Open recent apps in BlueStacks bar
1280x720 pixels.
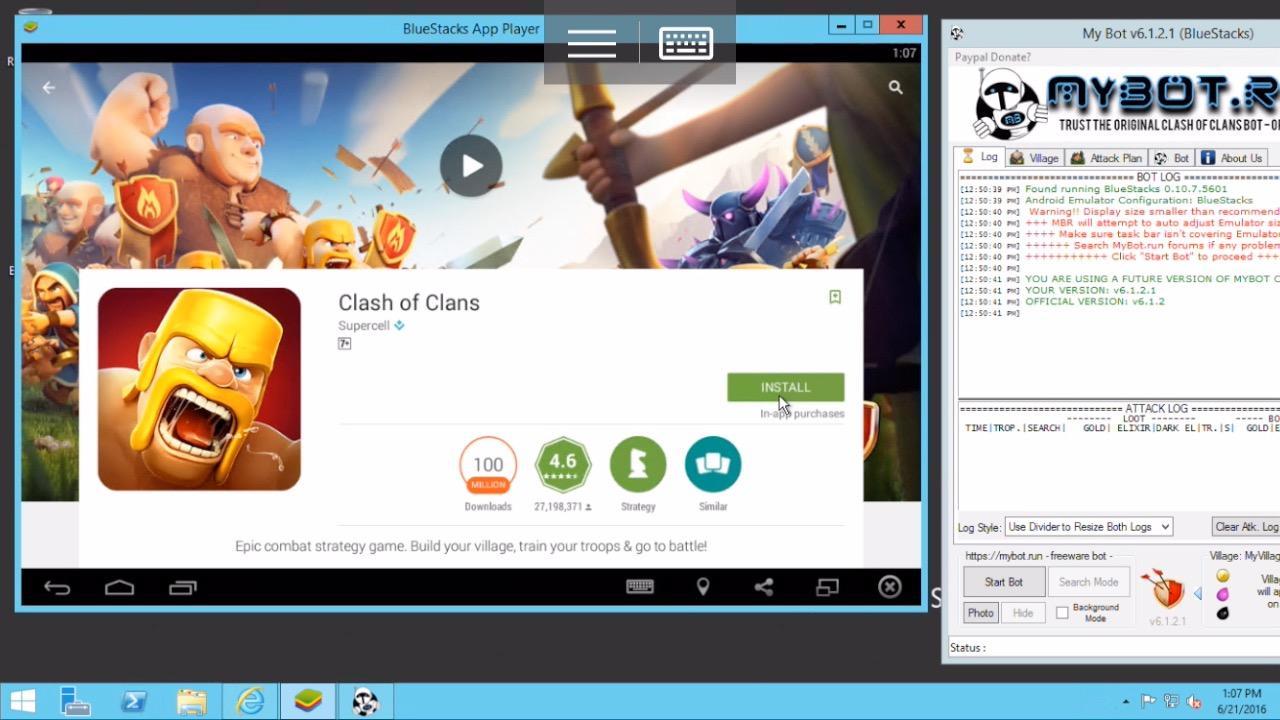click(x=183, y=587)
